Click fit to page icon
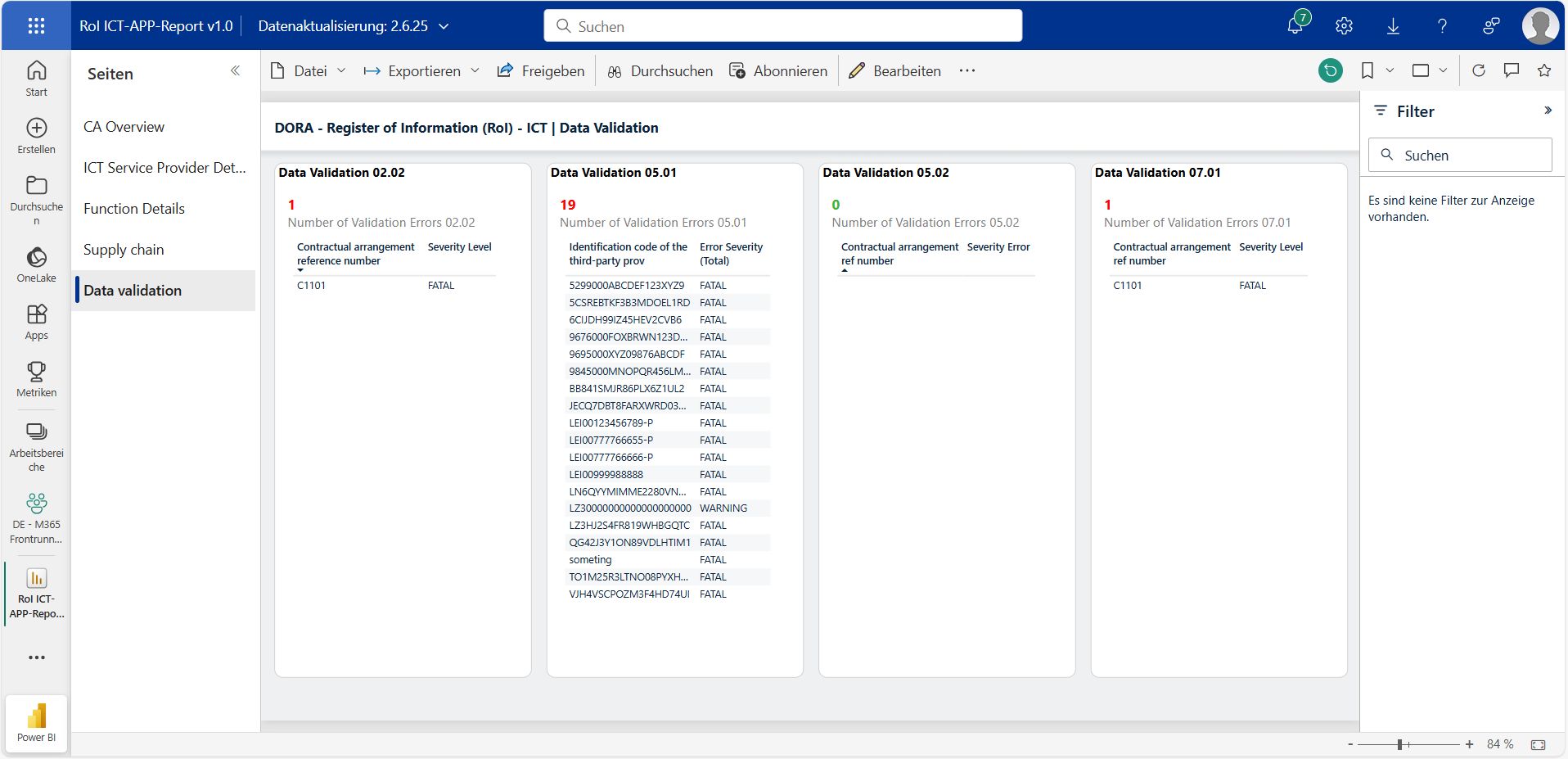The image size is (1568, 759). tap(1538, 744)
